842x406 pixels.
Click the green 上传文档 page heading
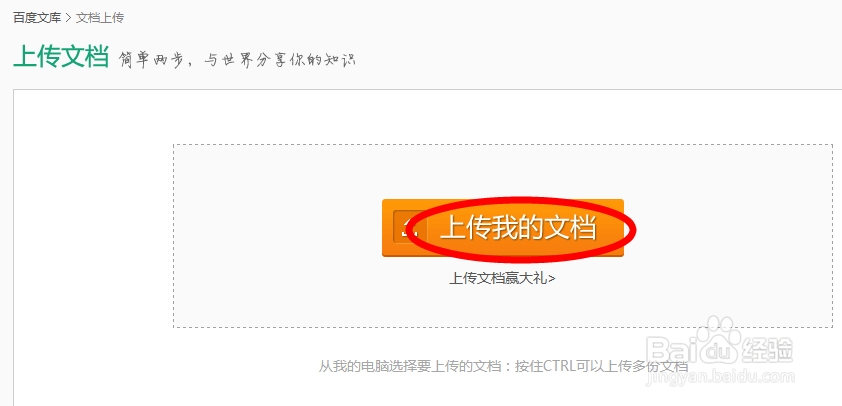coord(61,57)
